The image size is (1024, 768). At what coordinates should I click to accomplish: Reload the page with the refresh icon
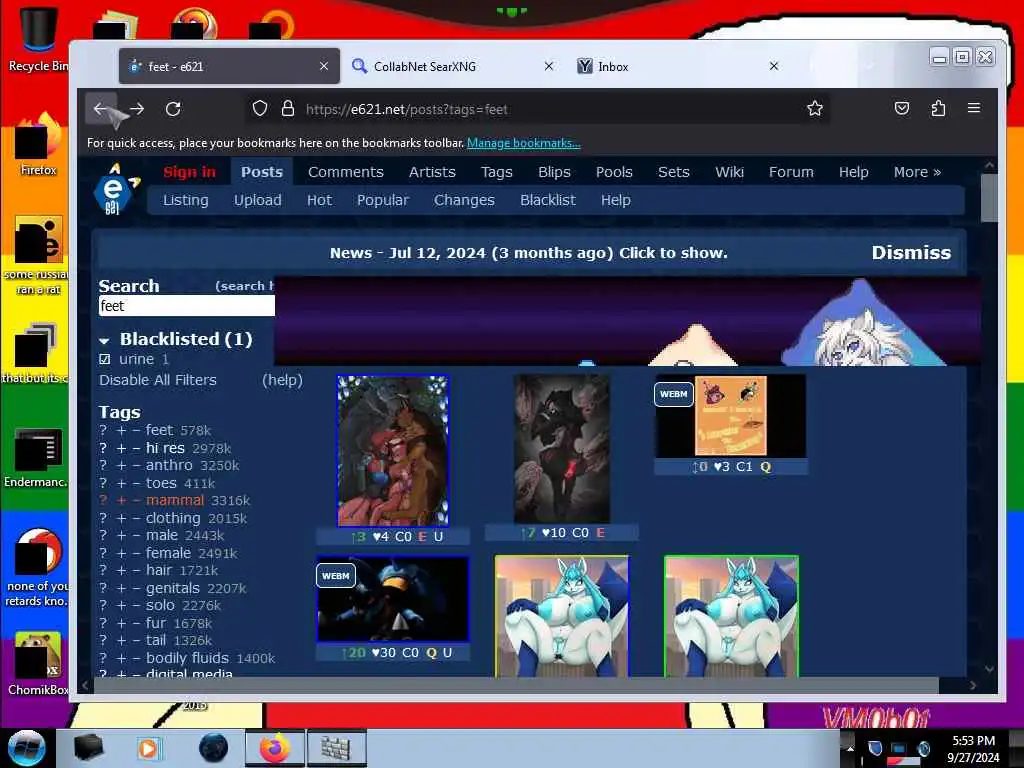(173, 109)
